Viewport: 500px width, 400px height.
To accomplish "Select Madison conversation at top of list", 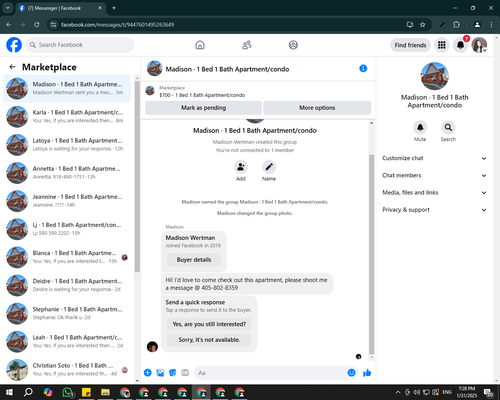I will click(67, 88).
